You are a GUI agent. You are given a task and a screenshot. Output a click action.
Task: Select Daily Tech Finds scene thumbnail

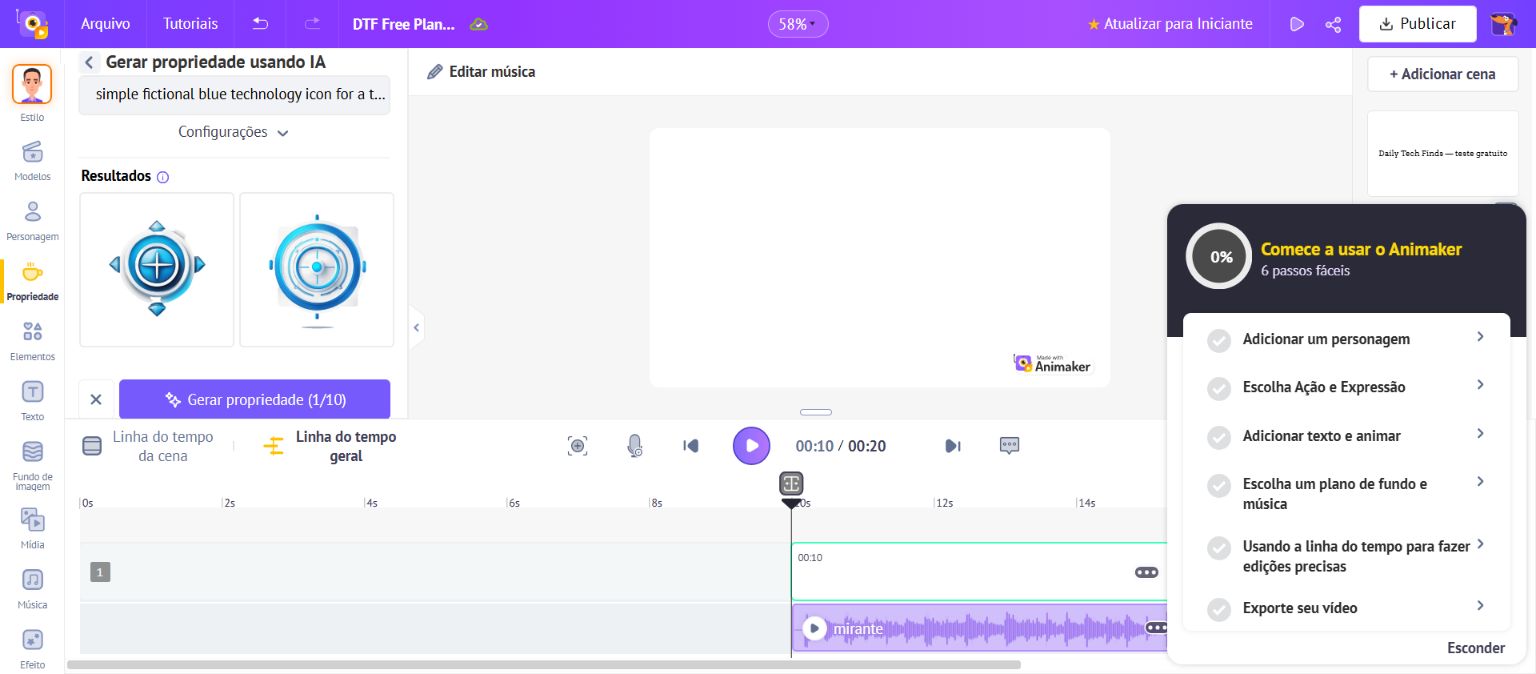point(1442,153)
